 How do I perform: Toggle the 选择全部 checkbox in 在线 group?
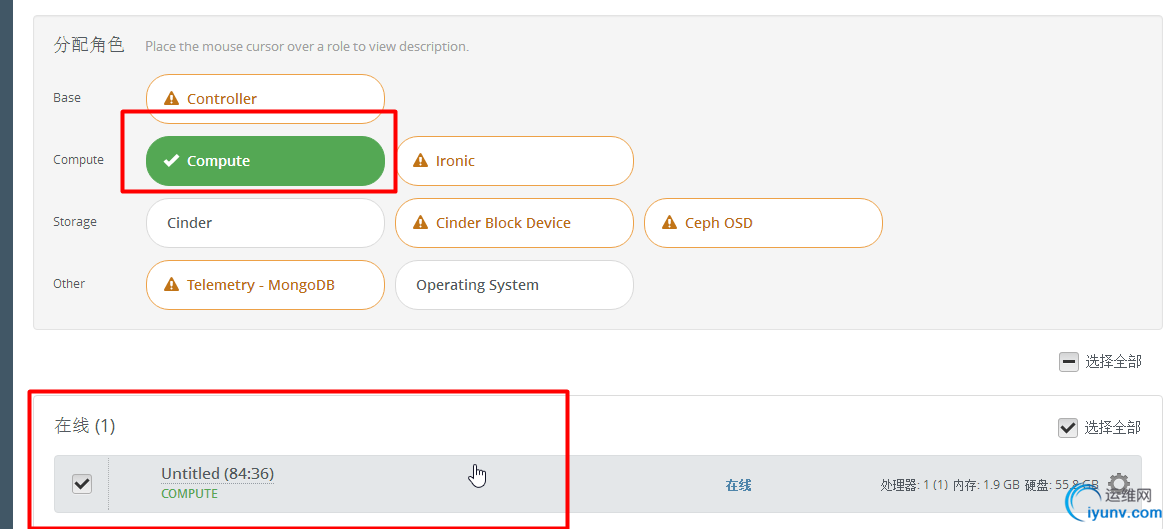pyautogui.click(x=1068, y=428)
